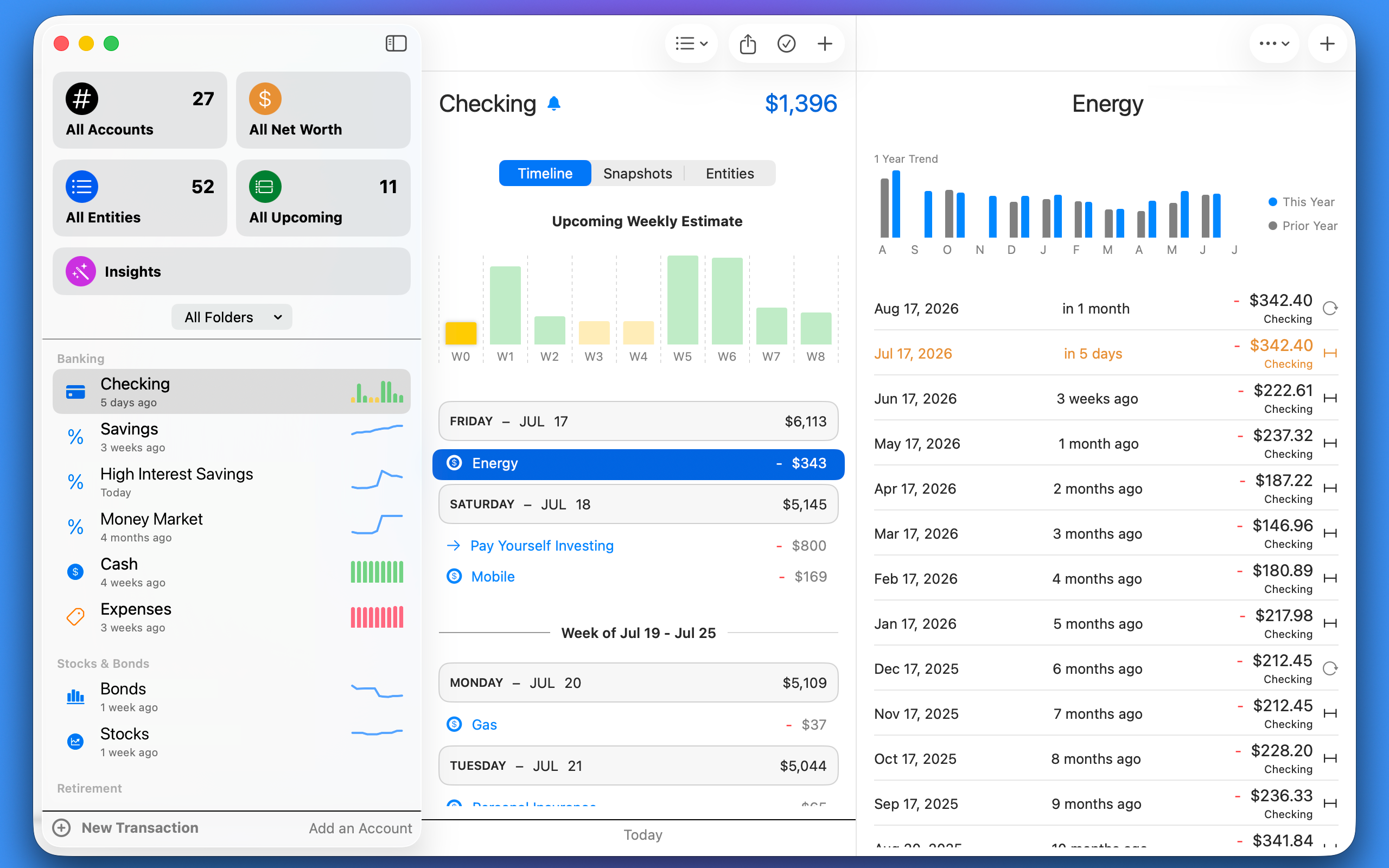Click the Friday Jul 17 day header
This screenshot has height=868, width=1389.
(x=638, y=422)
